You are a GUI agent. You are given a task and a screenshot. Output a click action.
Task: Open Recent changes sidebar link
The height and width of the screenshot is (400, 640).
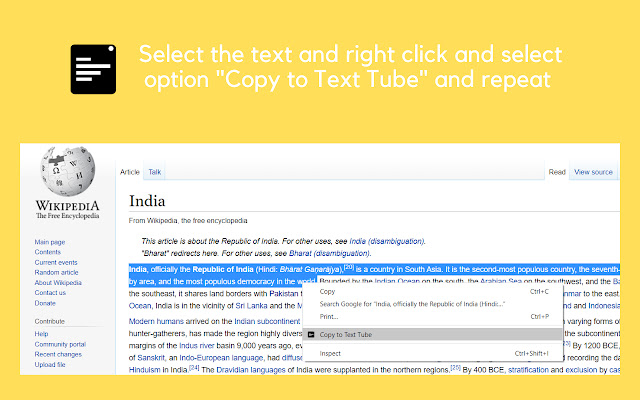58,354
